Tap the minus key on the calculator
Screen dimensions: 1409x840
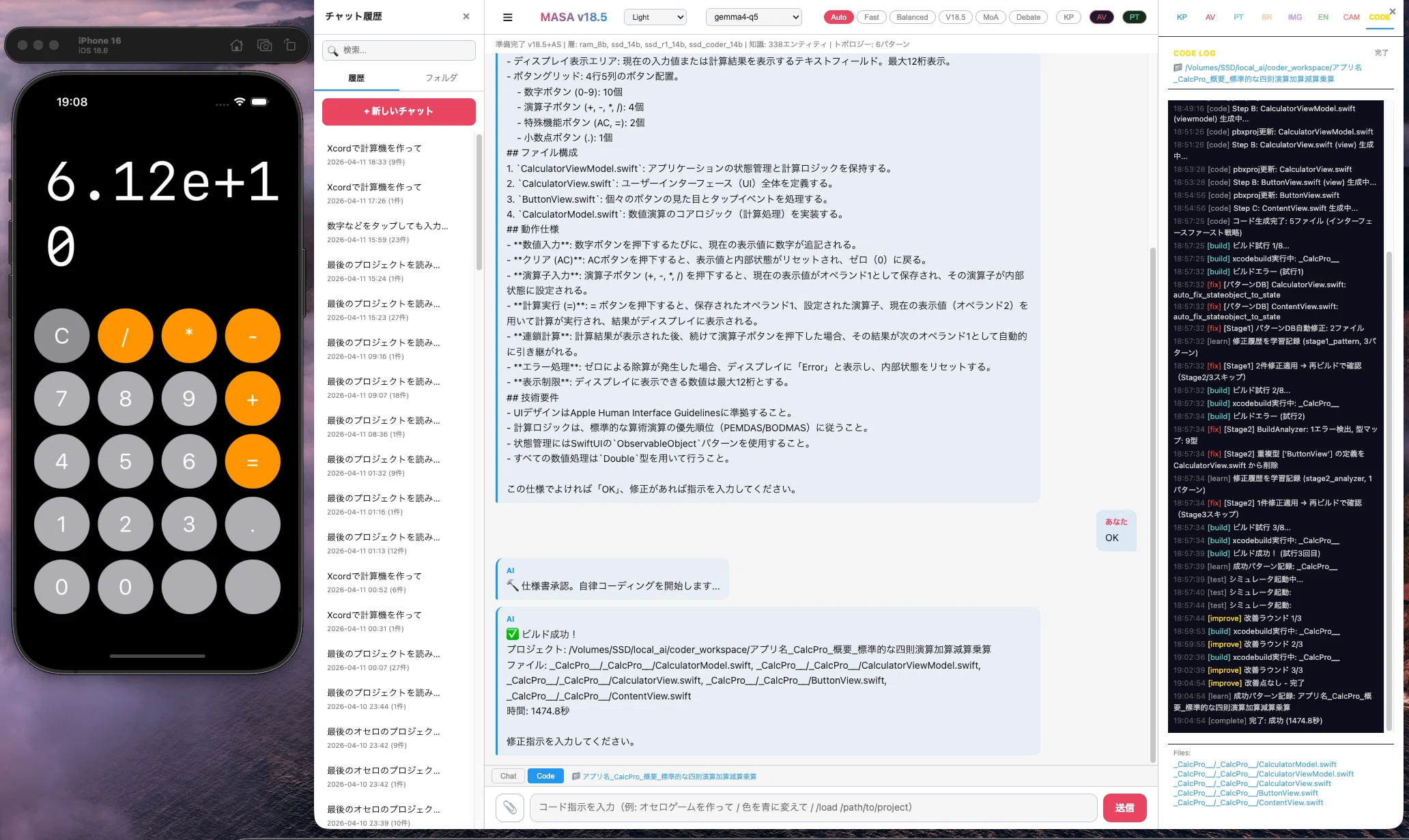click(x=253, y=336)
